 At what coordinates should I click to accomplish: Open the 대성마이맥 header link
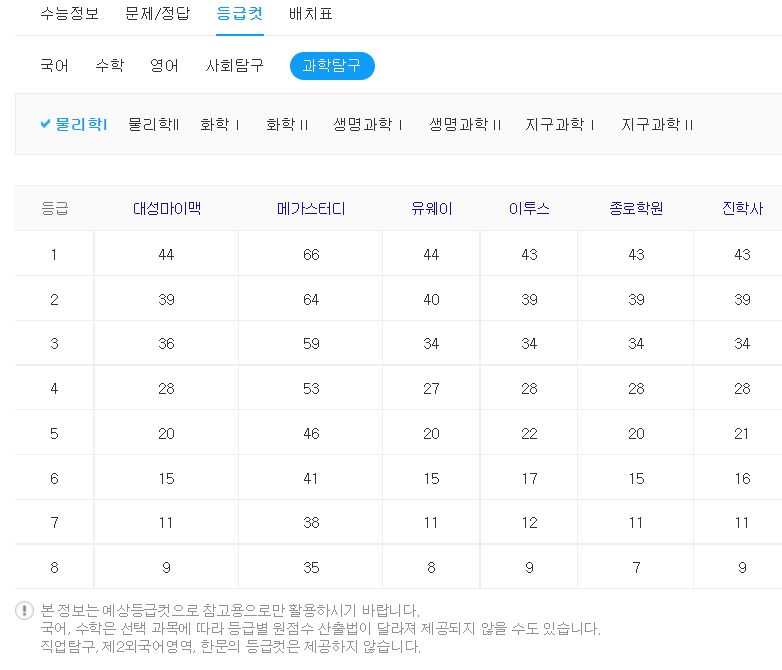167,209
